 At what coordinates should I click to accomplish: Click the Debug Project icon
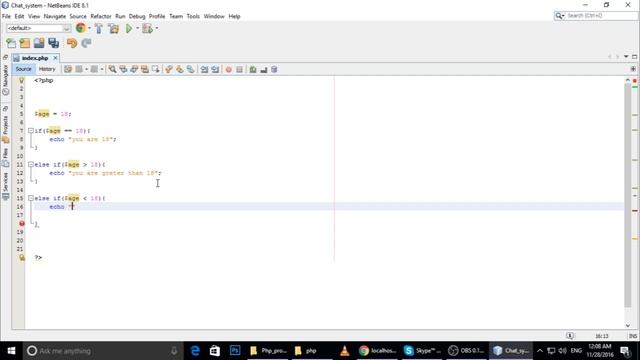147,28
